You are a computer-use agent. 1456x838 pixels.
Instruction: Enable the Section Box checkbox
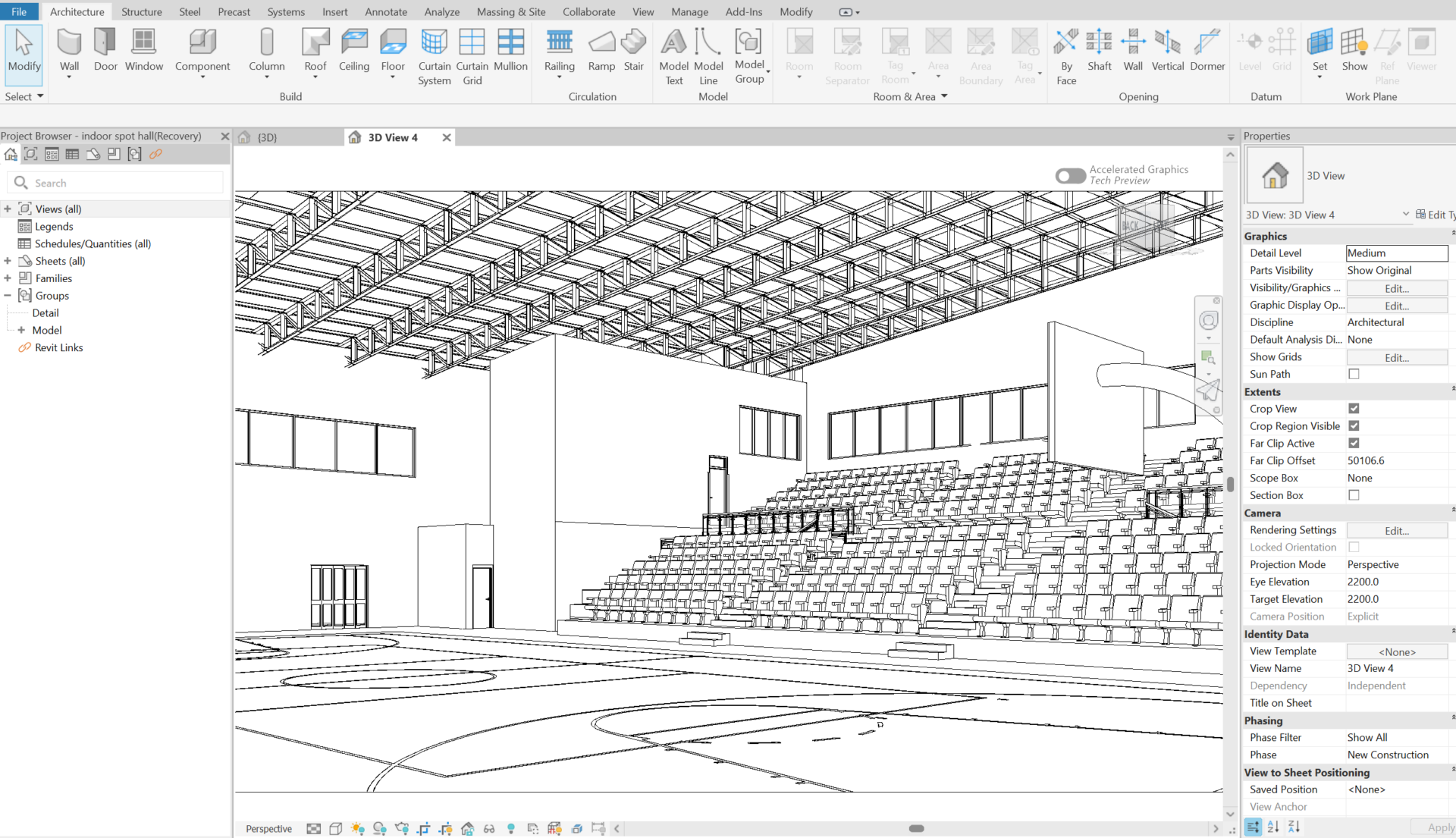click(x=1354, y=495)
